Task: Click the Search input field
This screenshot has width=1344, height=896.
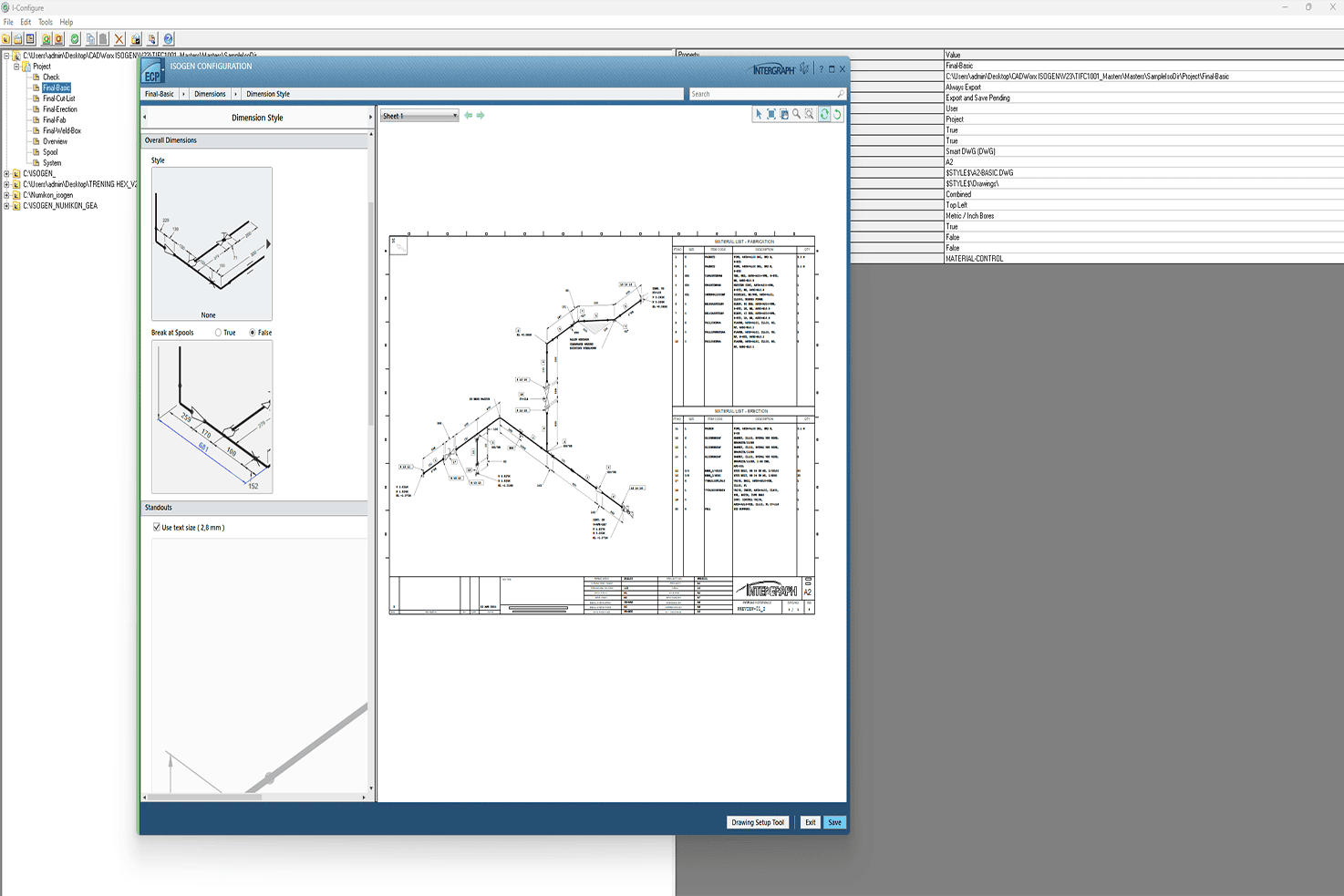Action: pyautogui.click(x=762, y=94)
